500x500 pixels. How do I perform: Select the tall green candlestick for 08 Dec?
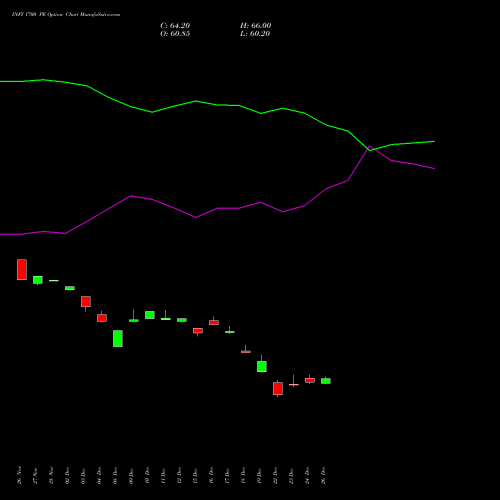(x=118, y=339)
